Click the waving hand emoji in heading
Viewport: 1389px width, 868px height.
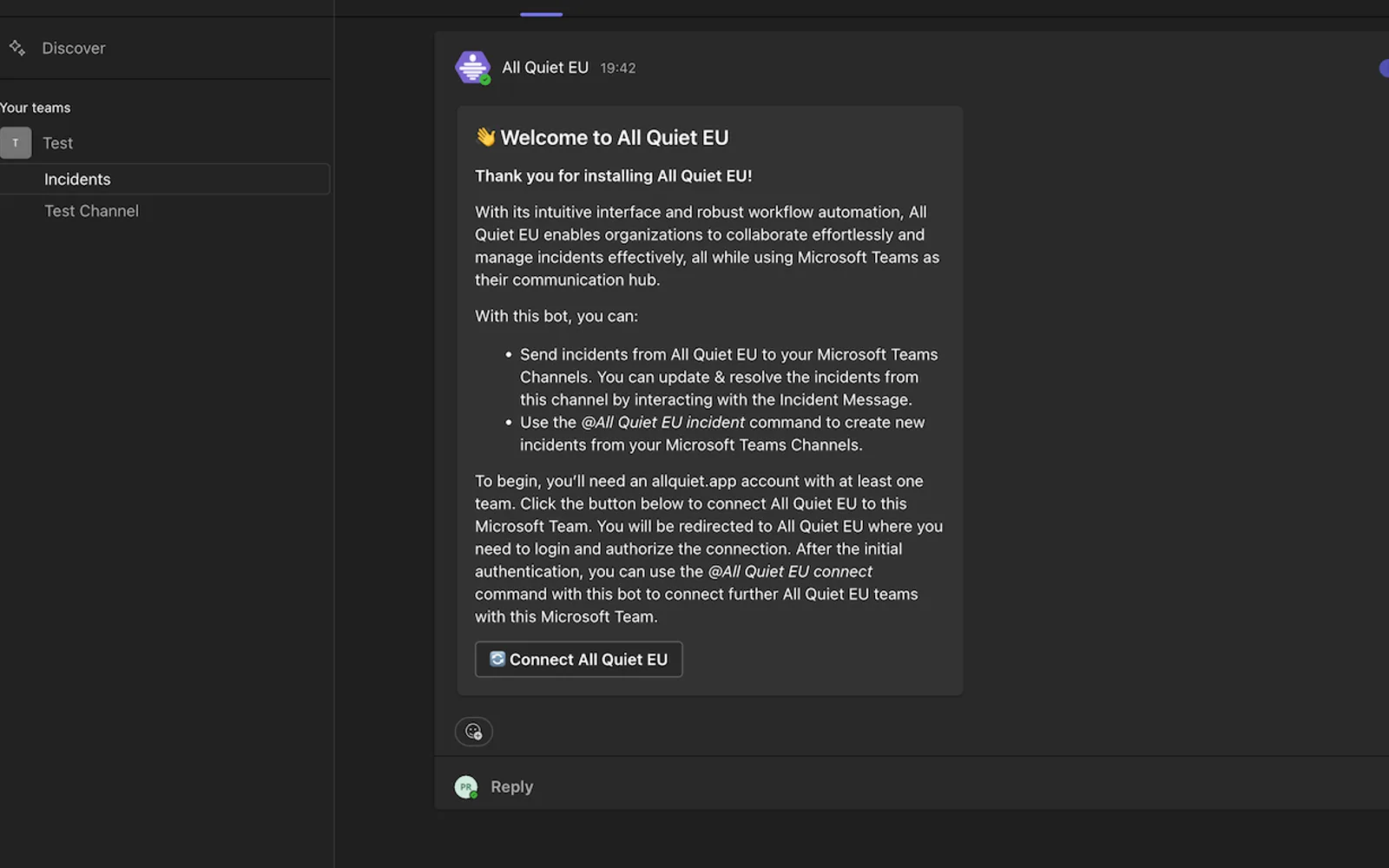[x=485, y=137]
